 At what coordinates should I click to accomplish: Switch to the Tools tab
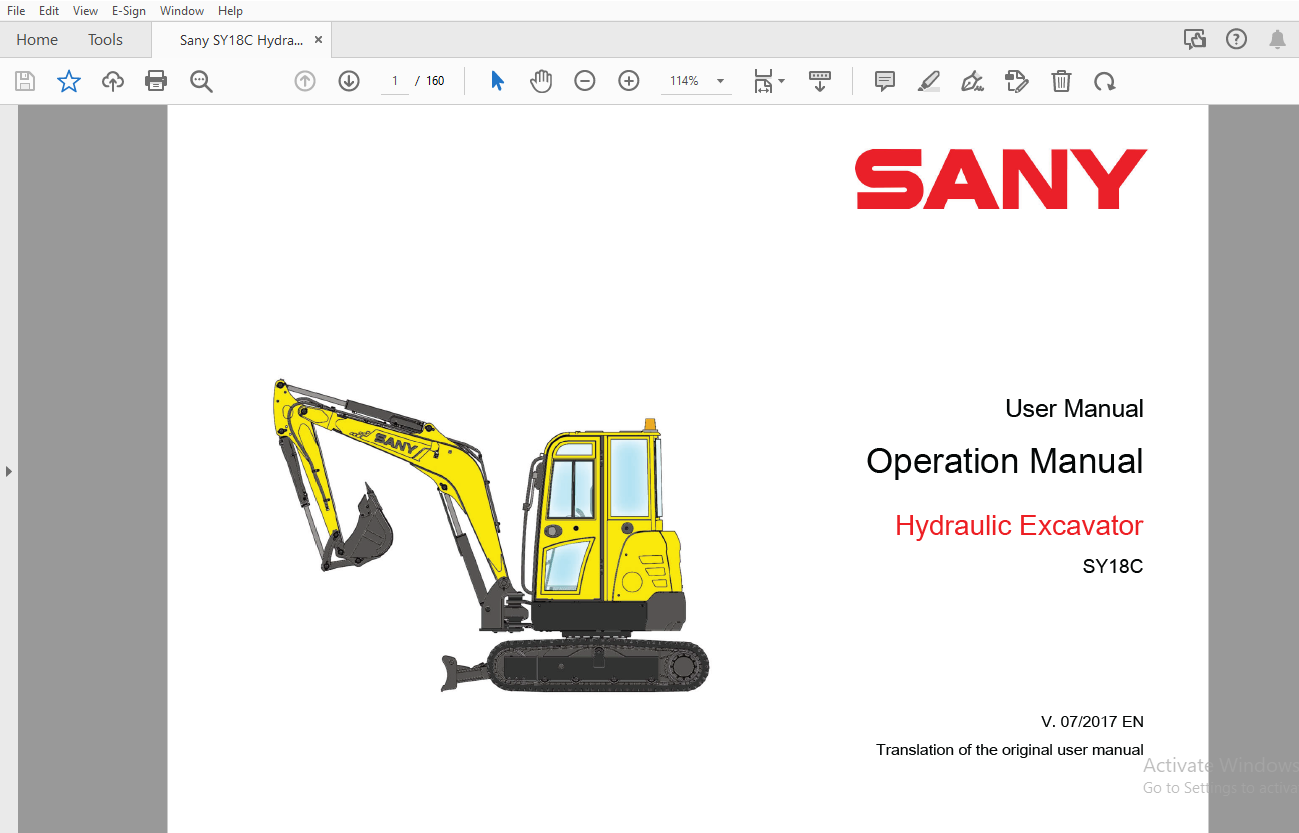click(x=105, y=40)
